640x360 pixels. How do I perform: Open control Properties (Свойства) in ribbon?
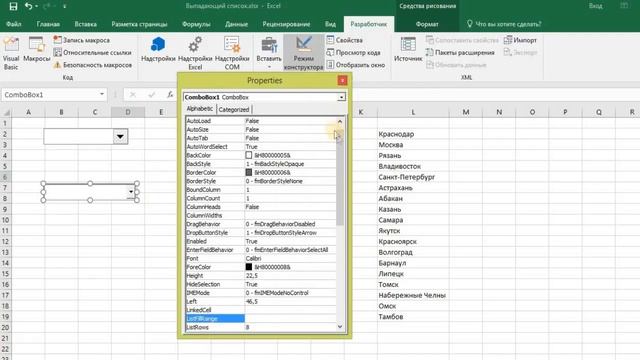344,40
